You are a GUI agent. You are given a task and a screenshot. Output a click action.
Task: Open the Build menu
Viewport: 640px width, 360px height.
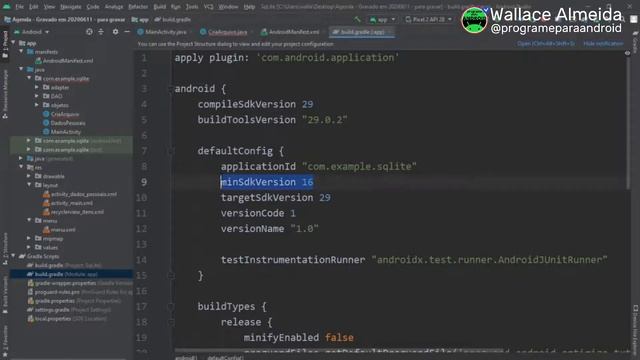(160, 7)
